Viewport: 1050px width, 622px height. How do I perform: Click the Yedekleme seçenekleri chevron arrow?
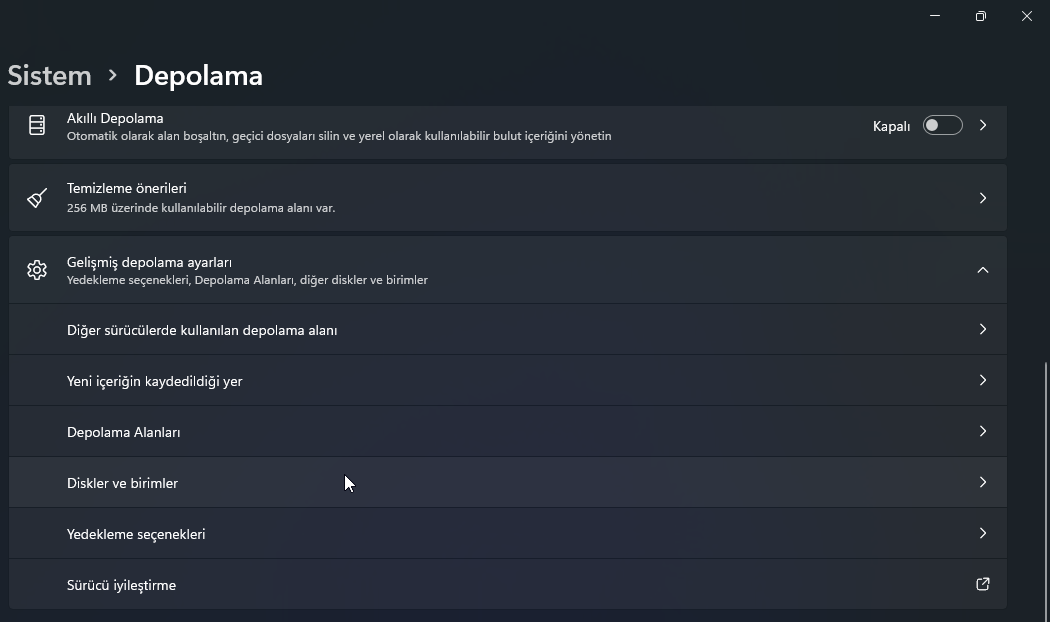coord(982,533)
